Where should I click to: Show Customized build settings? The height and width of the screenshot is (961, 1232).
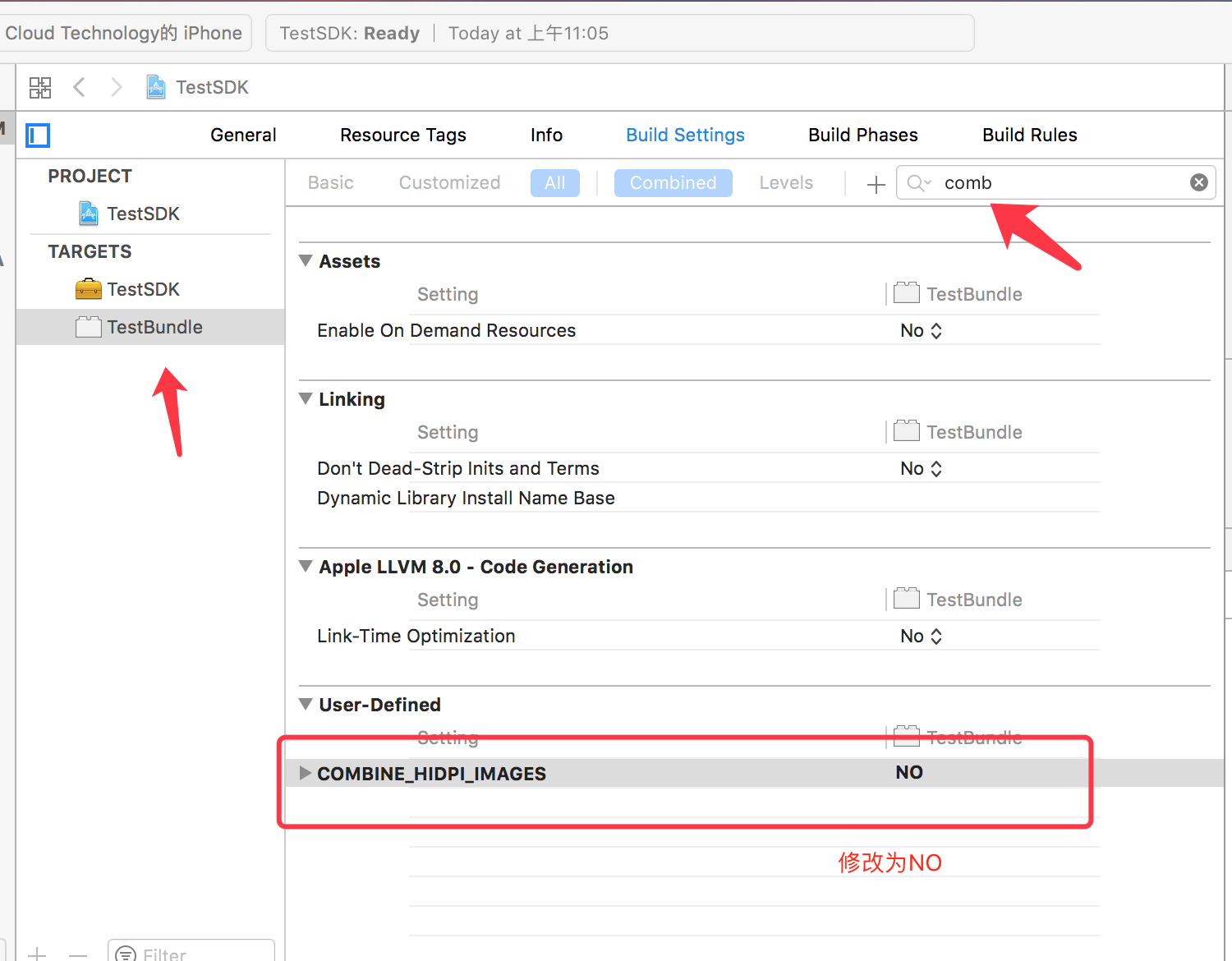(x=449, y=182)
